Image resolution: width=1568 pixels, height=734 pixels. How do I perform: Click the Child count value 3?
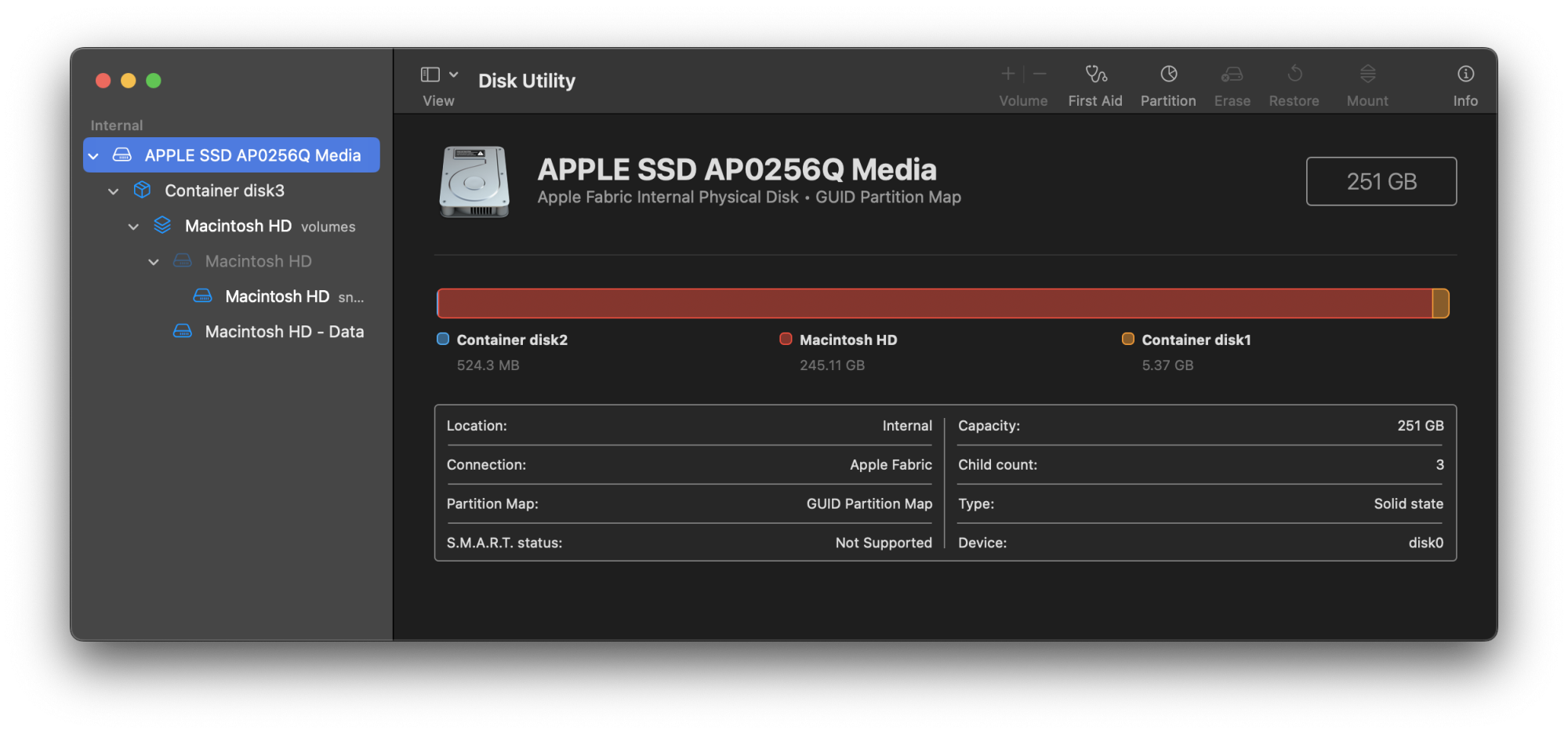coord(1439,465)
